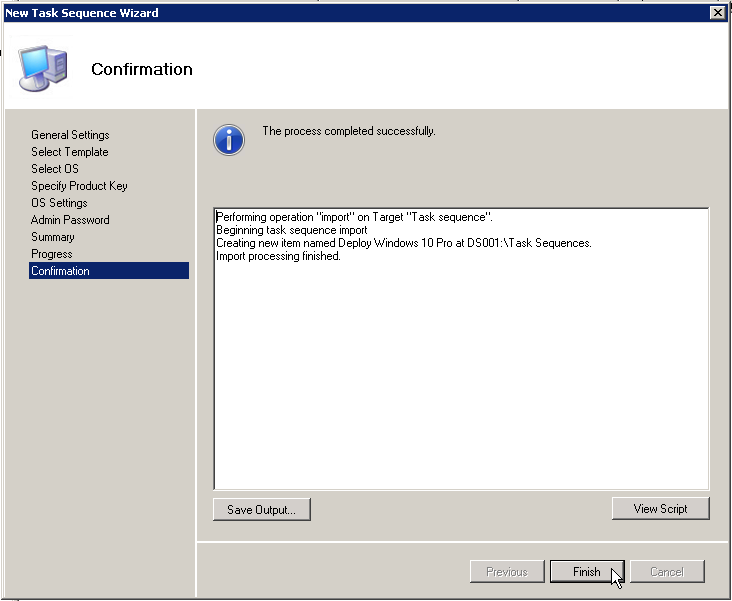
Task: Open View Script
Action: click(660, 509)
